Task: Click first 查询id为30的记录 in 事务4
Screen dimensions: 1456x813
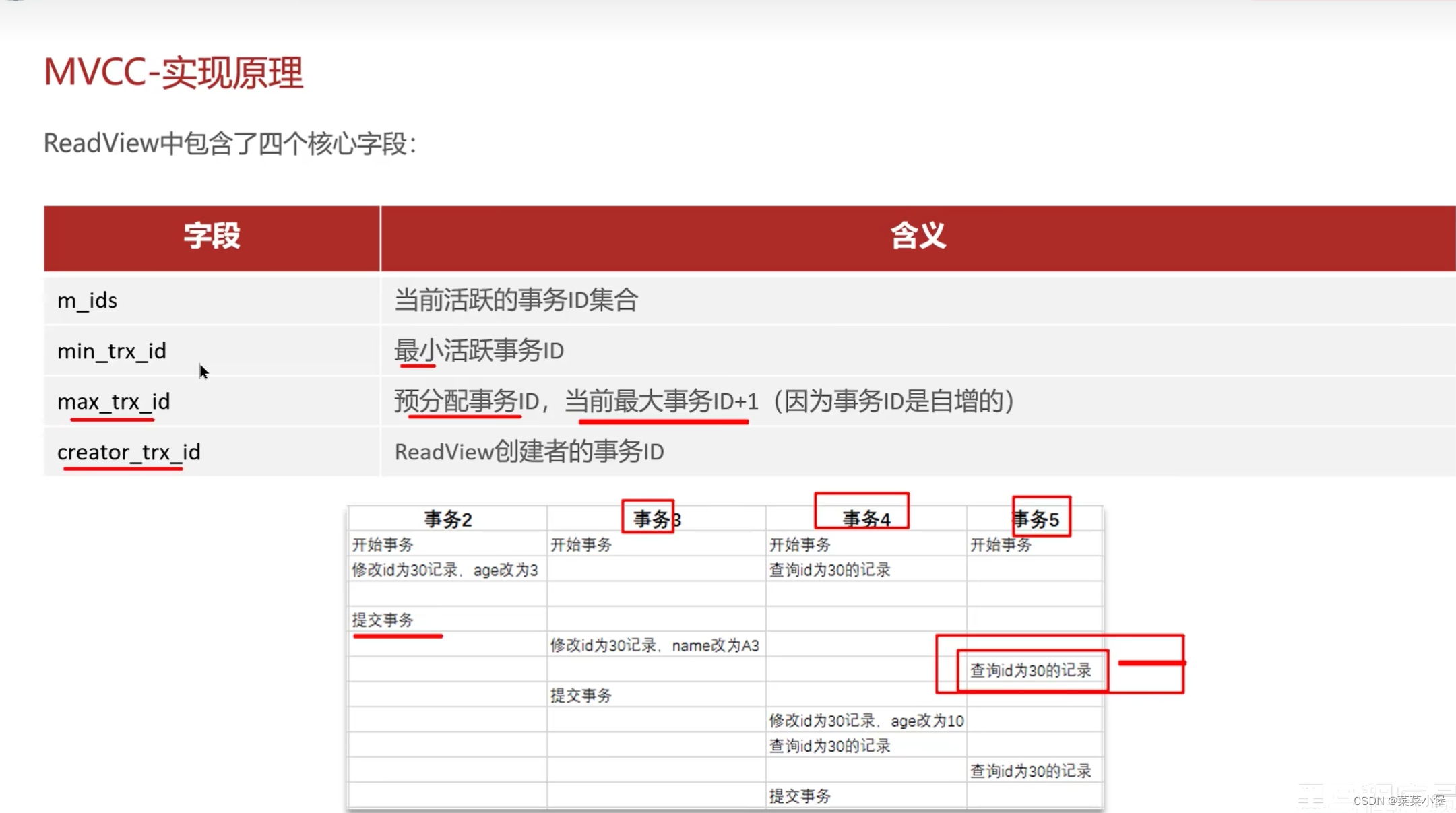Action: [830, 570]
